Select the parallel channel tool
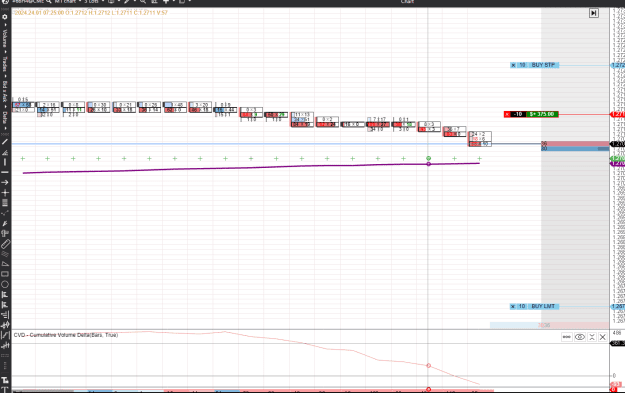The height and width of the screenshot is (393, 625). click(x=5, y=254)
